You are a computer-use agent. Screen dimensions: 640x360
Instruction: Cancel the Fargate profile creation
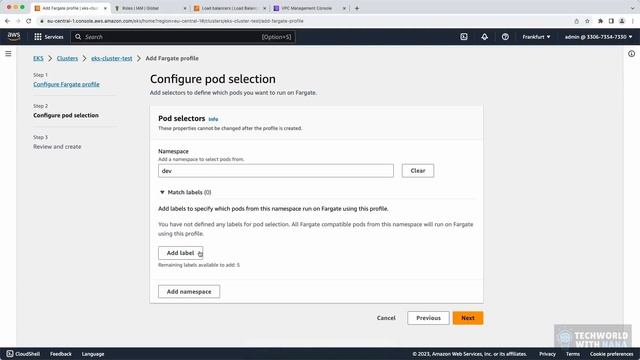tap(386, 318)
